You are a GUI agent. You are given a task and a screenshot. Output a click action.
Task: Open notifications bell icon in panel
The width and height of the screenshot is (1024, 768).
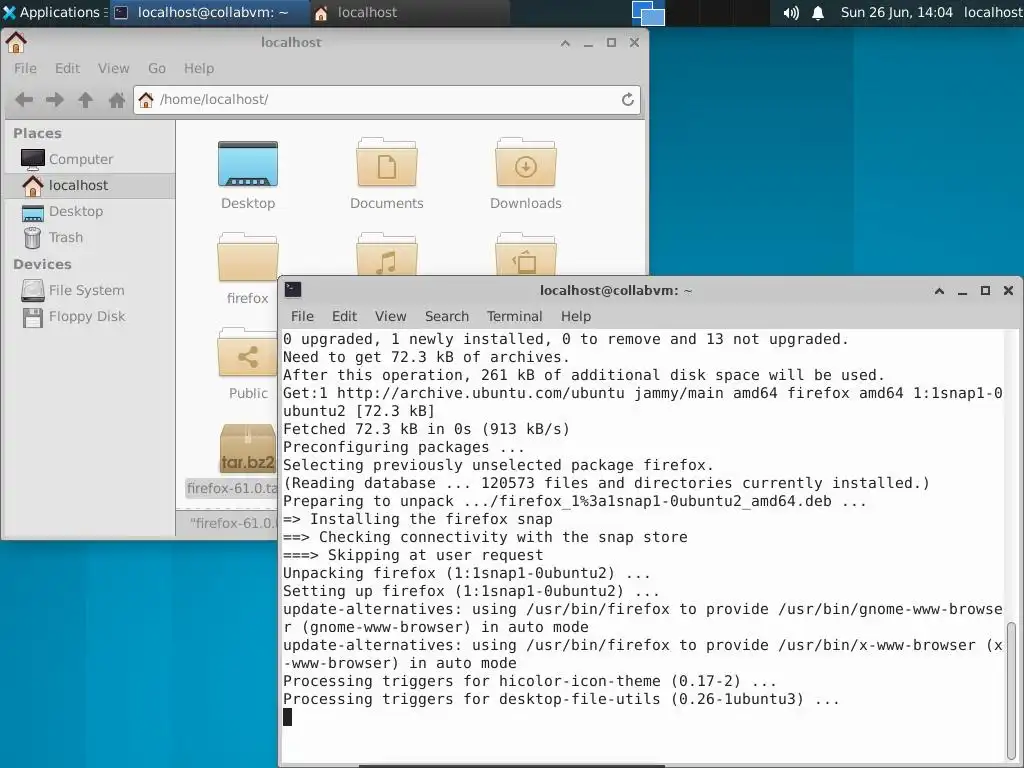coord(818,12)
